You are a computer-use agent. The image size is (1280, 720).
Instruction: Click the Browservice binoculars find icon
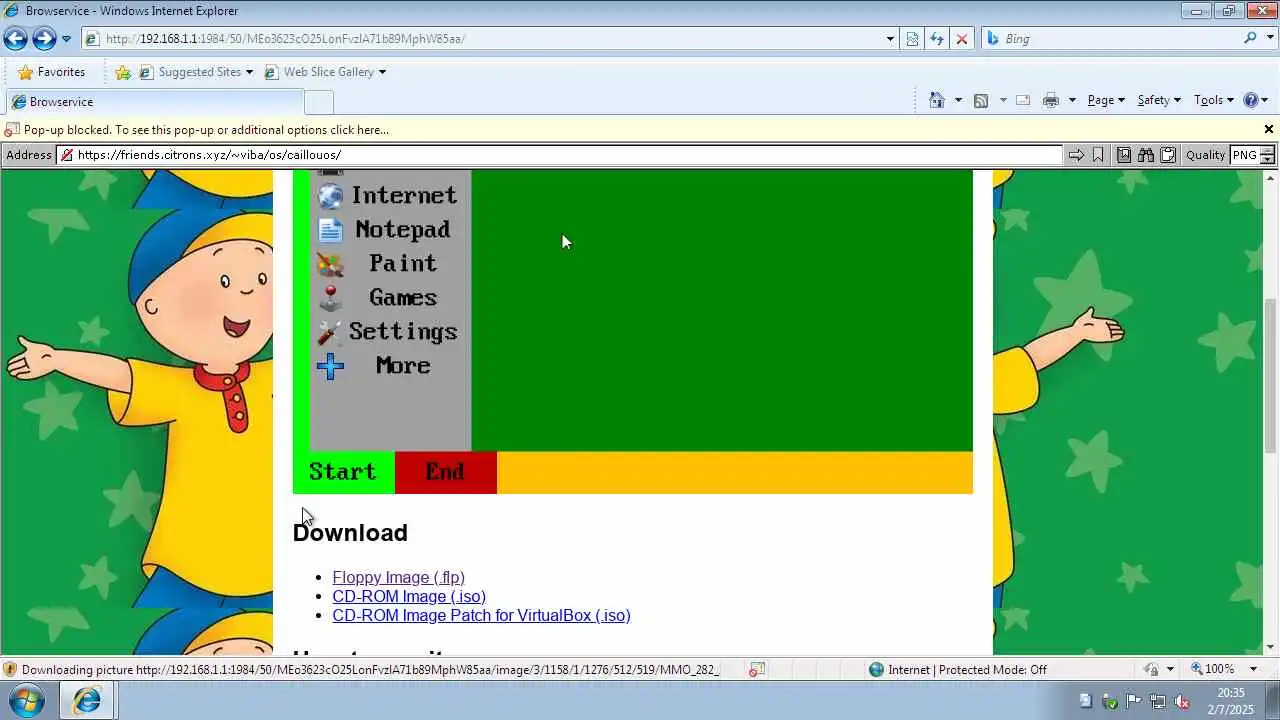tap(1146, 155)
